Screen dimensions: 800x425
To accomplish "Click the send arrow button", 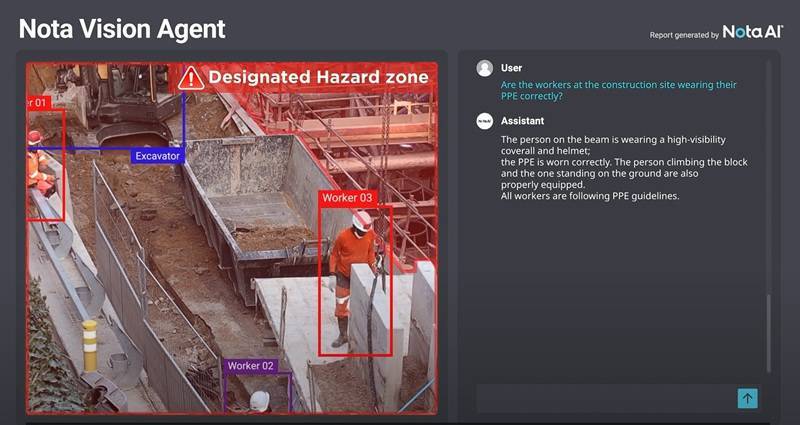I will pos(747,398).
